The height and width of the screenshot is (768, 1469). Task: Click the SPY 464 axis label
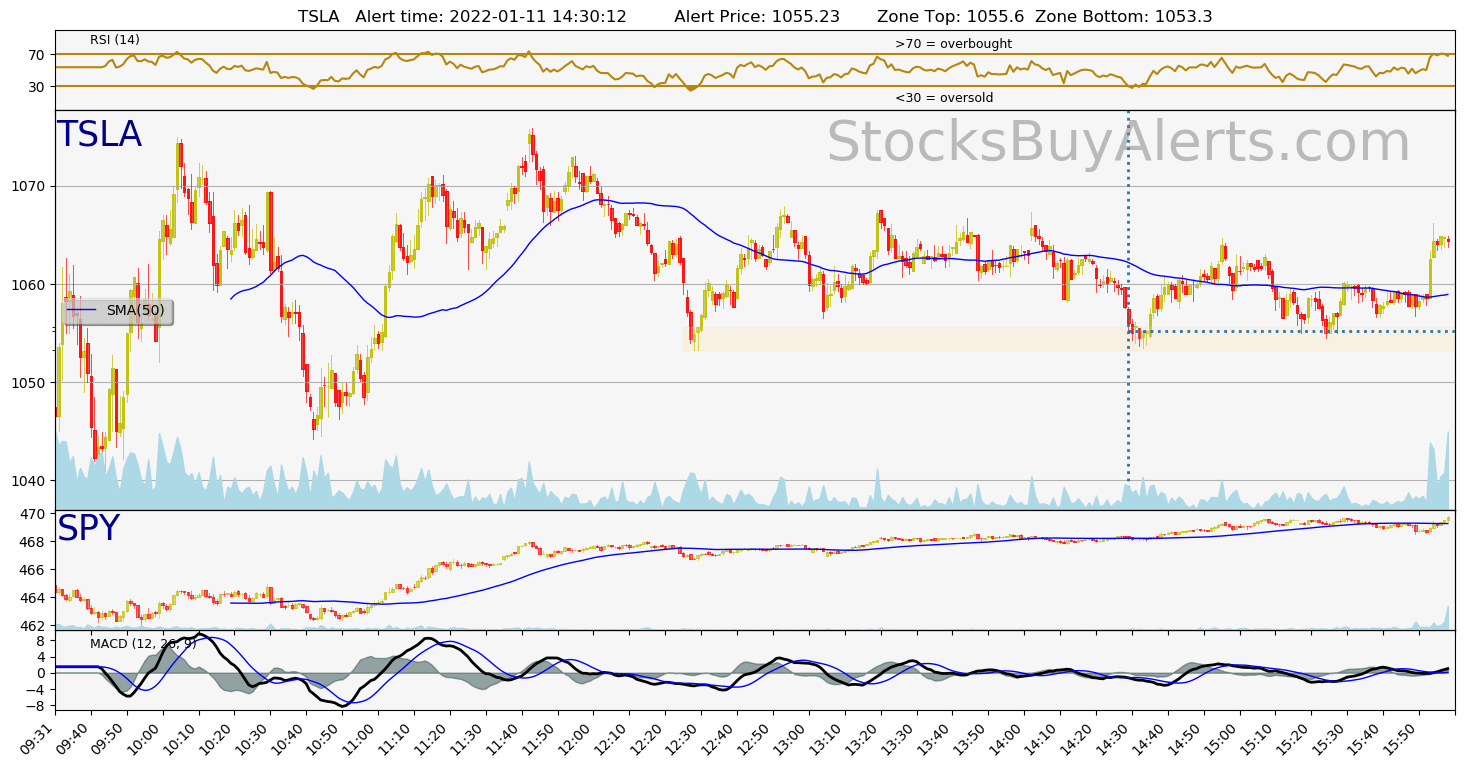pos(33,597)
